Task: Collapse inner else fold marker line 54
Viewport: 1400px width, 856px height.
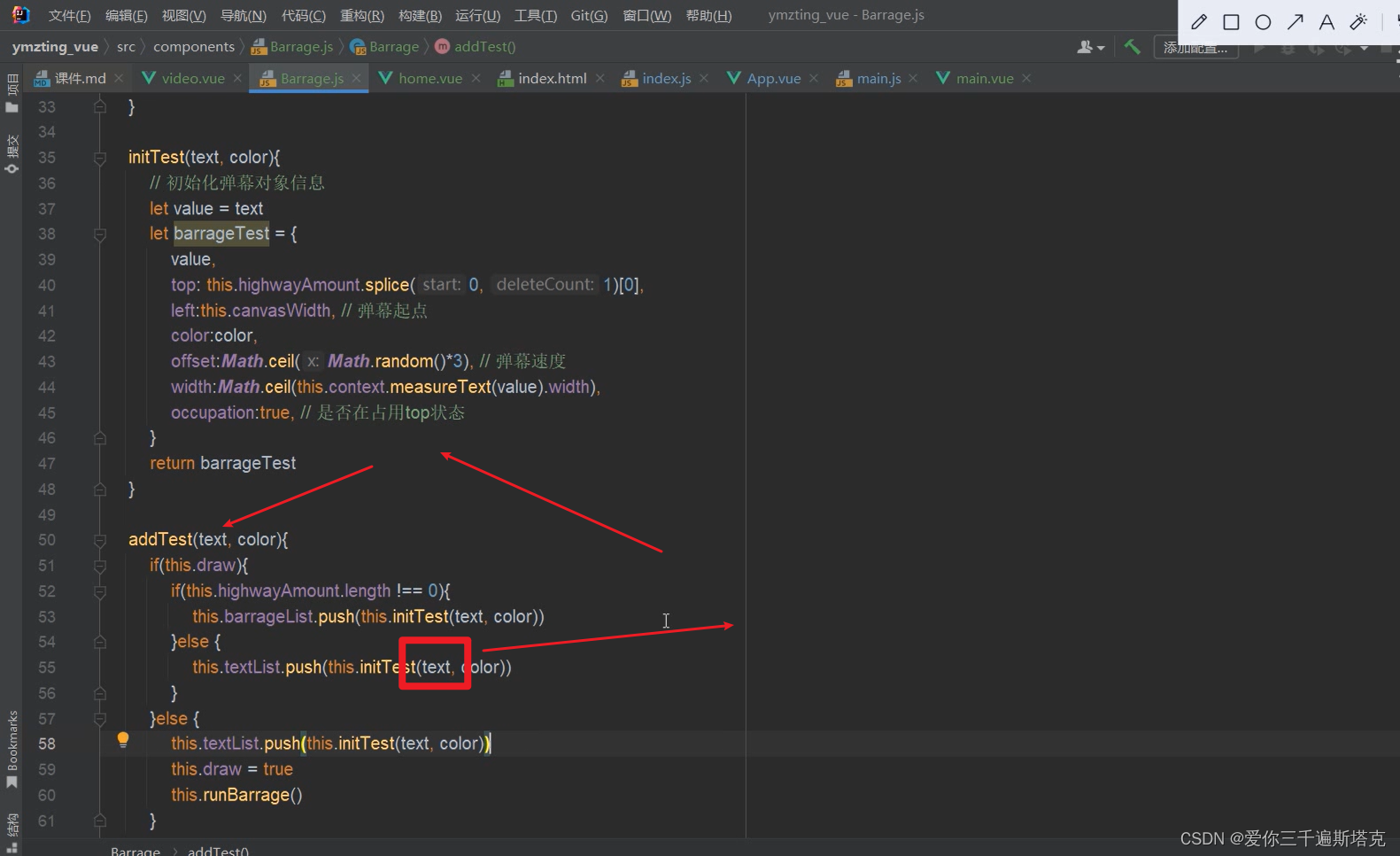Action: coord(100,642)
